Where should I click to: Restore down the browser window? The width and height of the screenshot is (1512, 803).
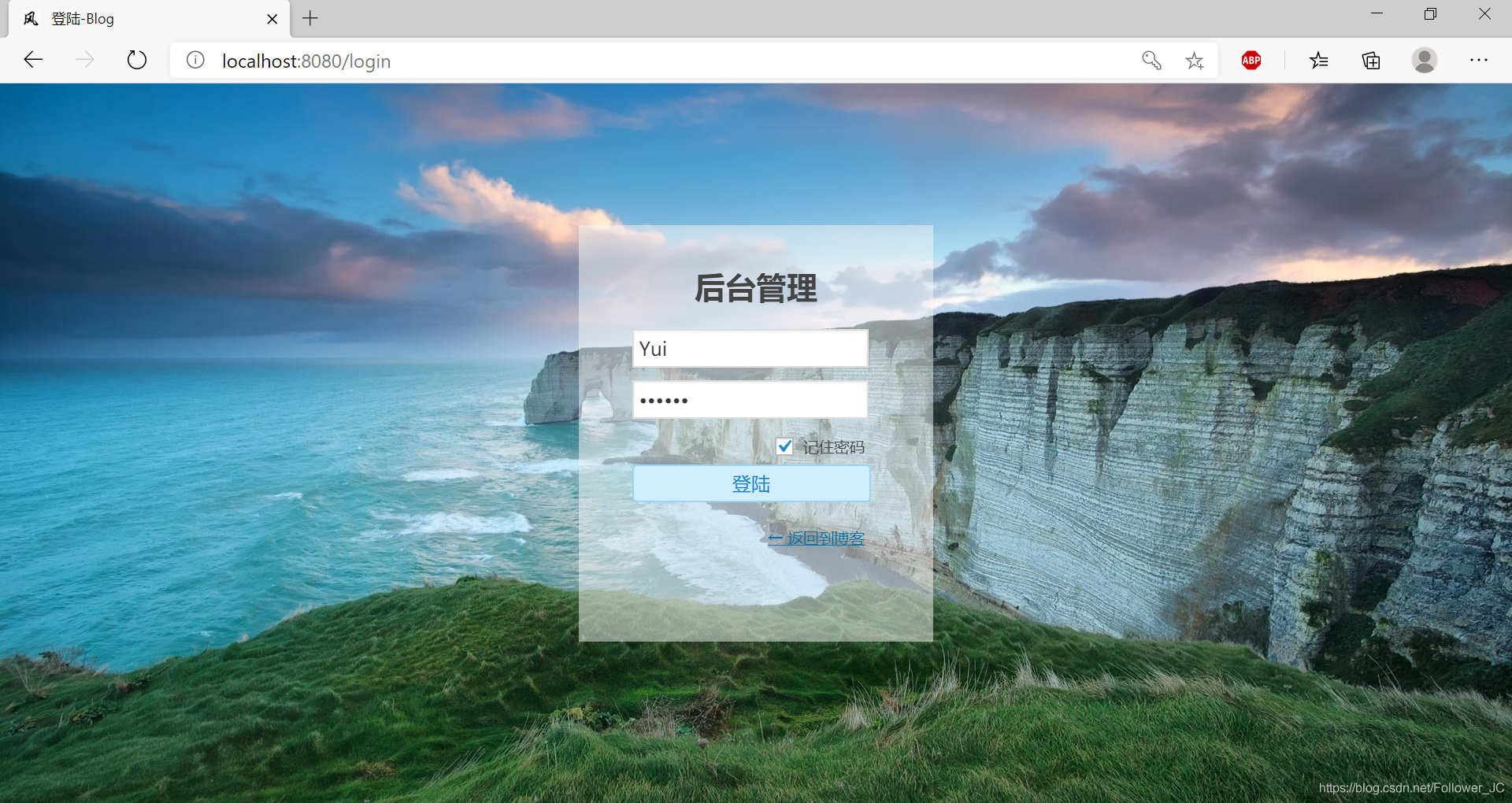[1430, 13]
